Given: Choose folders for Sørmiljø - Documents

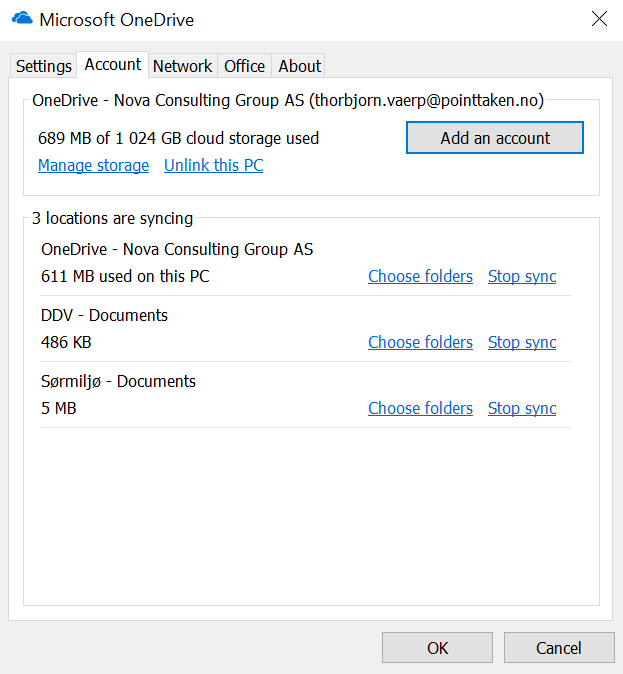Looking at the screenshot, I should pyautogui.click(x=420, y=408).
